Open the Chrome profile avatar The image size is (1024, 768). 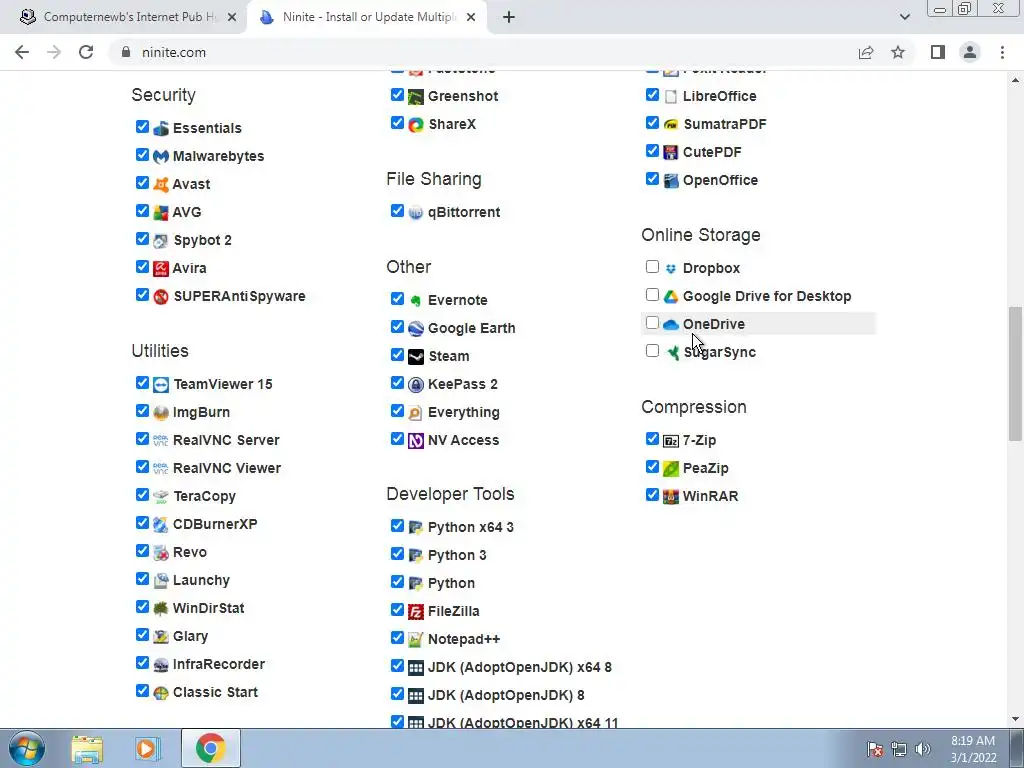pos(970,52)
